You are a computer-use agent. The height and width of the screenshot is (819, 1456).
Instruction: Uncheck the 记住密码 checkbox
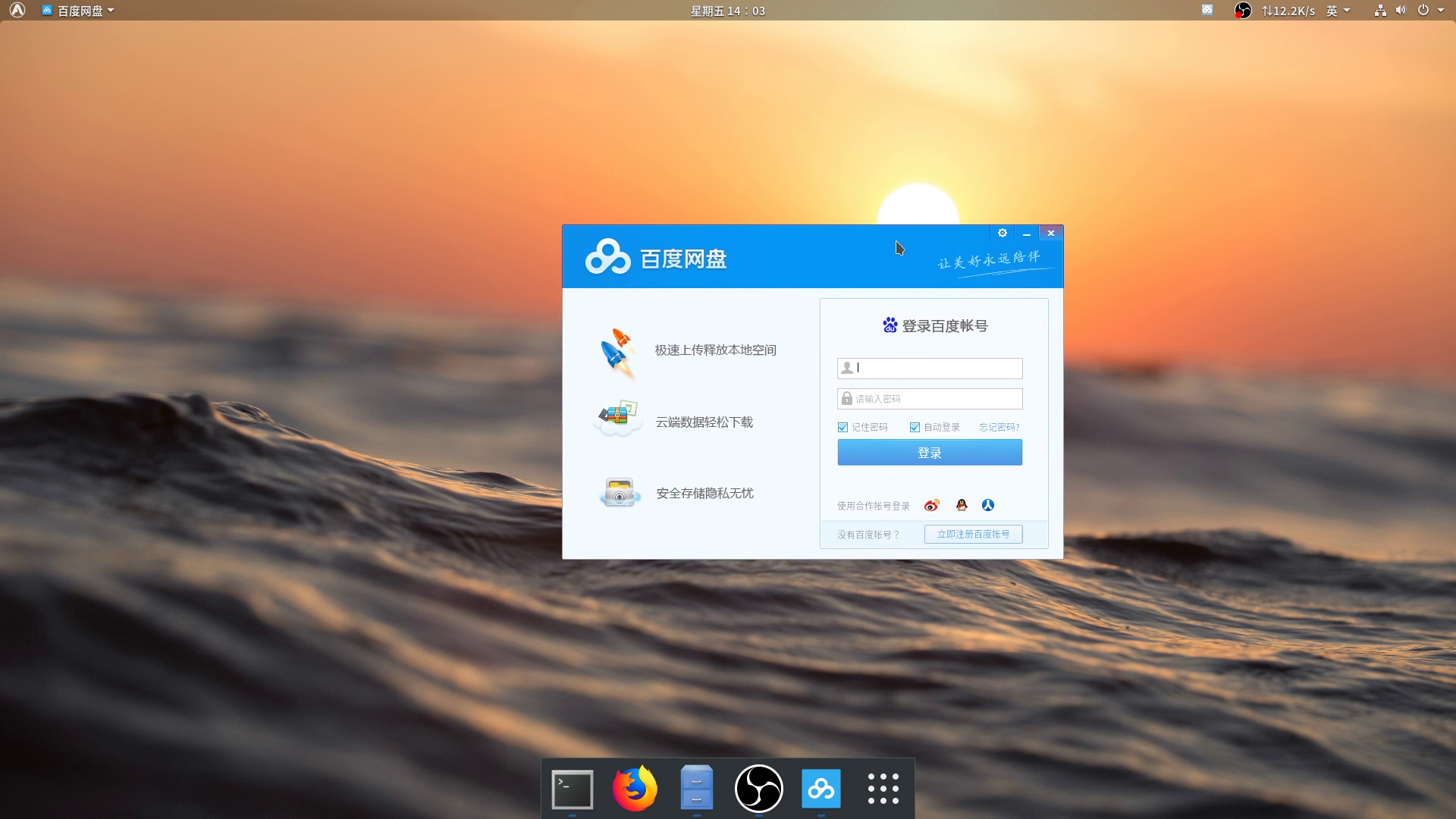click(843, 427)
